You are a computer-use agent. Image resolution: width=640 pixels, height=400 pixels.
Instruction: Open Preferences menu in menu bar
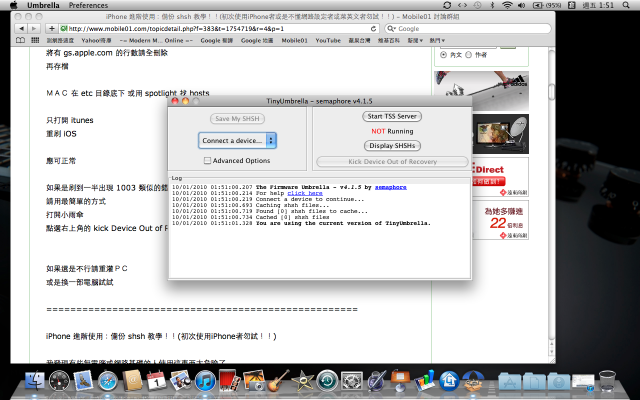(x=88, y=5)
